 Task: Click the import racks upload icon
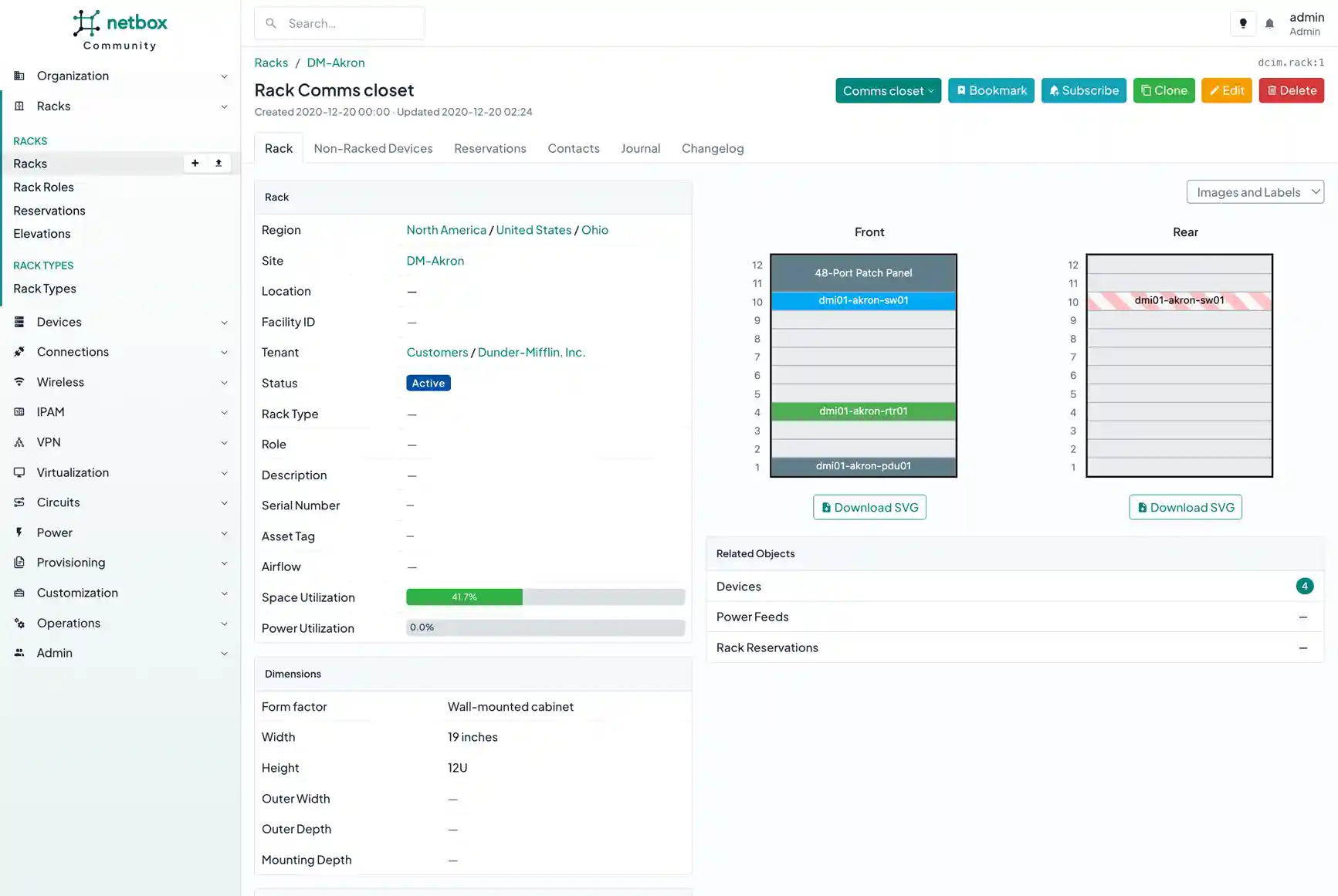[x=218, y=163]
